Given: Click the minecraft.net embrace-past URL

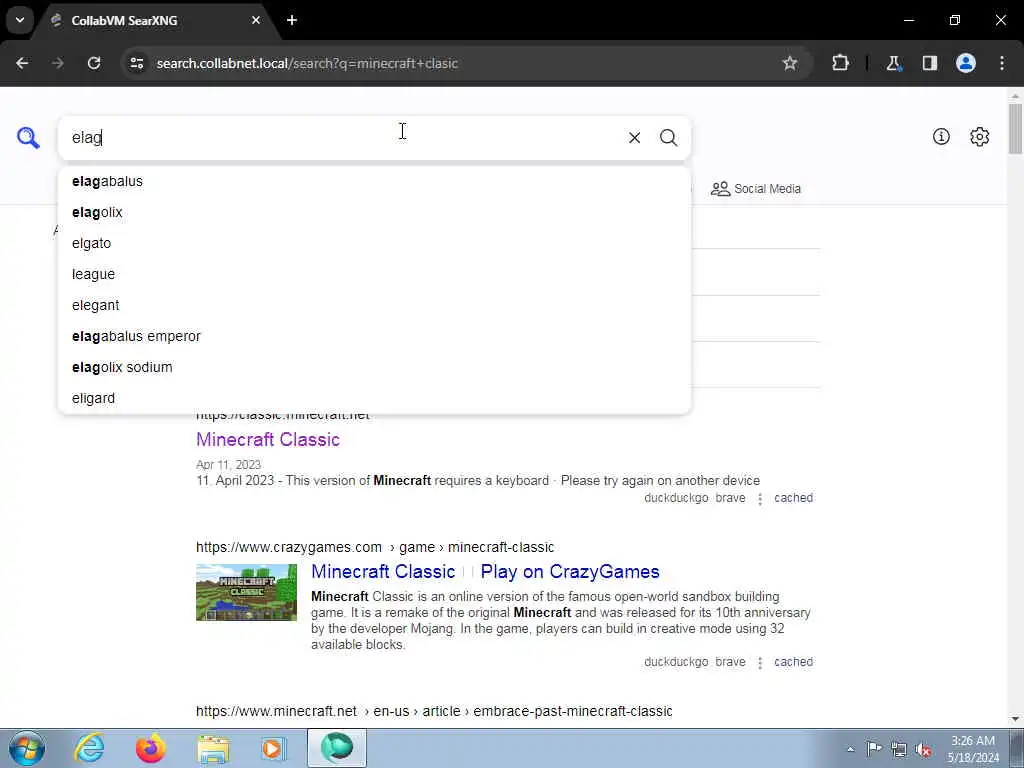Looking at the screenshot, I should [434, 711].
